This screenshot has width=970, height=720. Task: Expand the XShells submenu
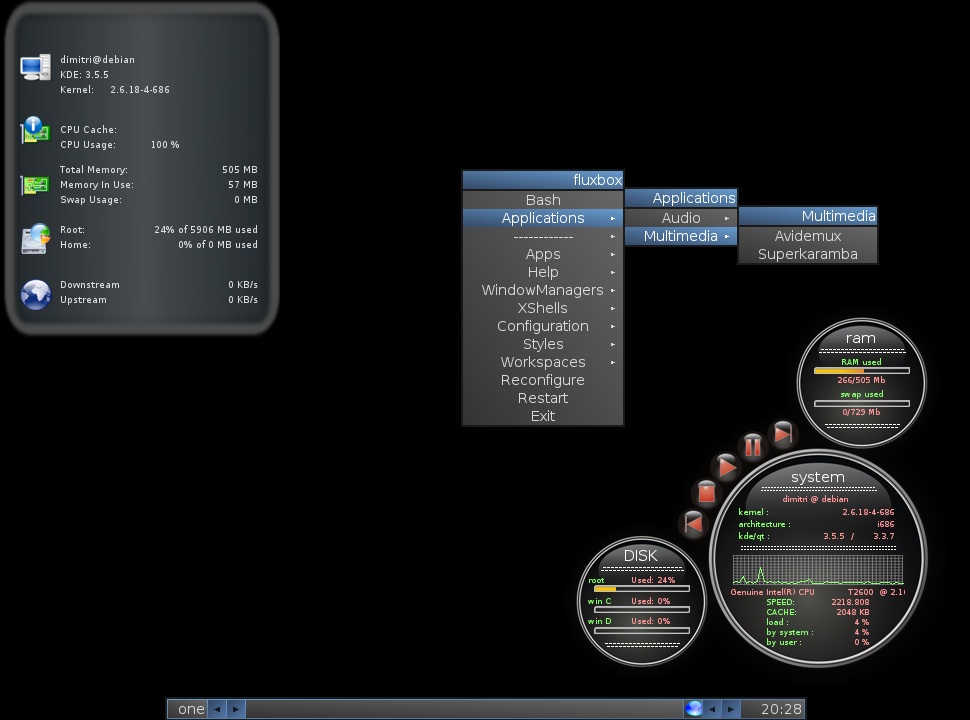543,308
